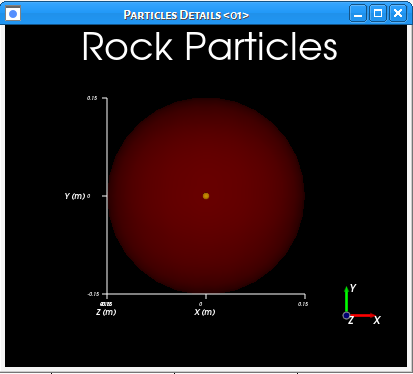Viewport: 413px width, 374px height.
Task: Click the X label of orientation triad
Action: (x=377, y=320)
